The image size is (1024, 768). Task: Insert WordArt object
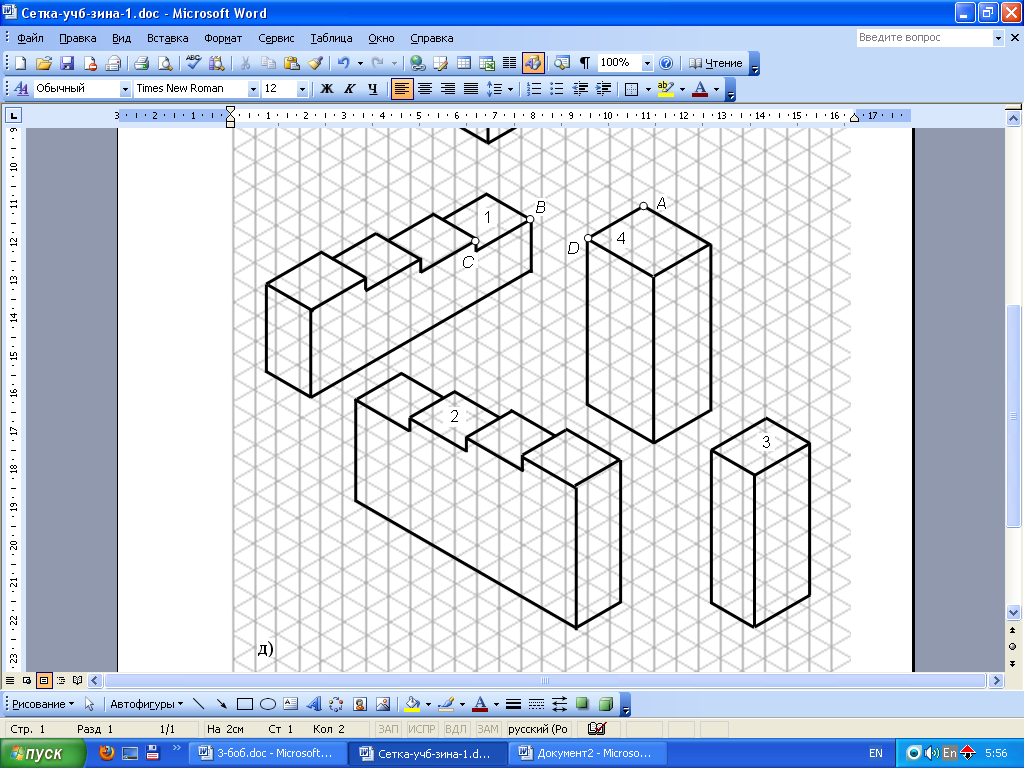click(x=313, y=704)
